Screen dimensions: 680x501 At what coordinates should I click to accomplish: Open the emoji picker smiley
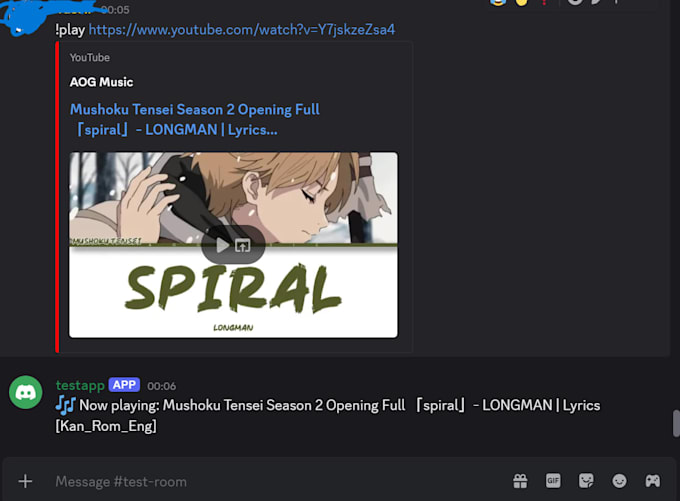619,481
